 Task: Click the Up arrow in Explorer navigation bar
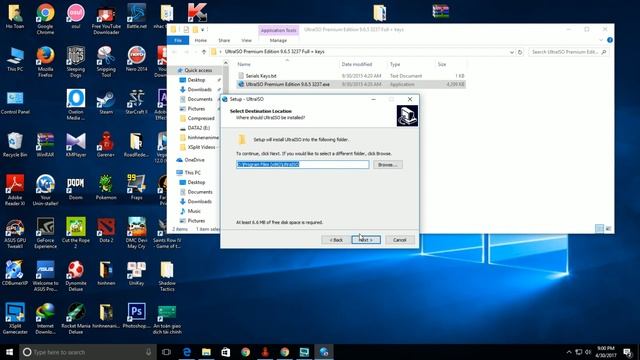pyautogui.click(x=204, y=52)
